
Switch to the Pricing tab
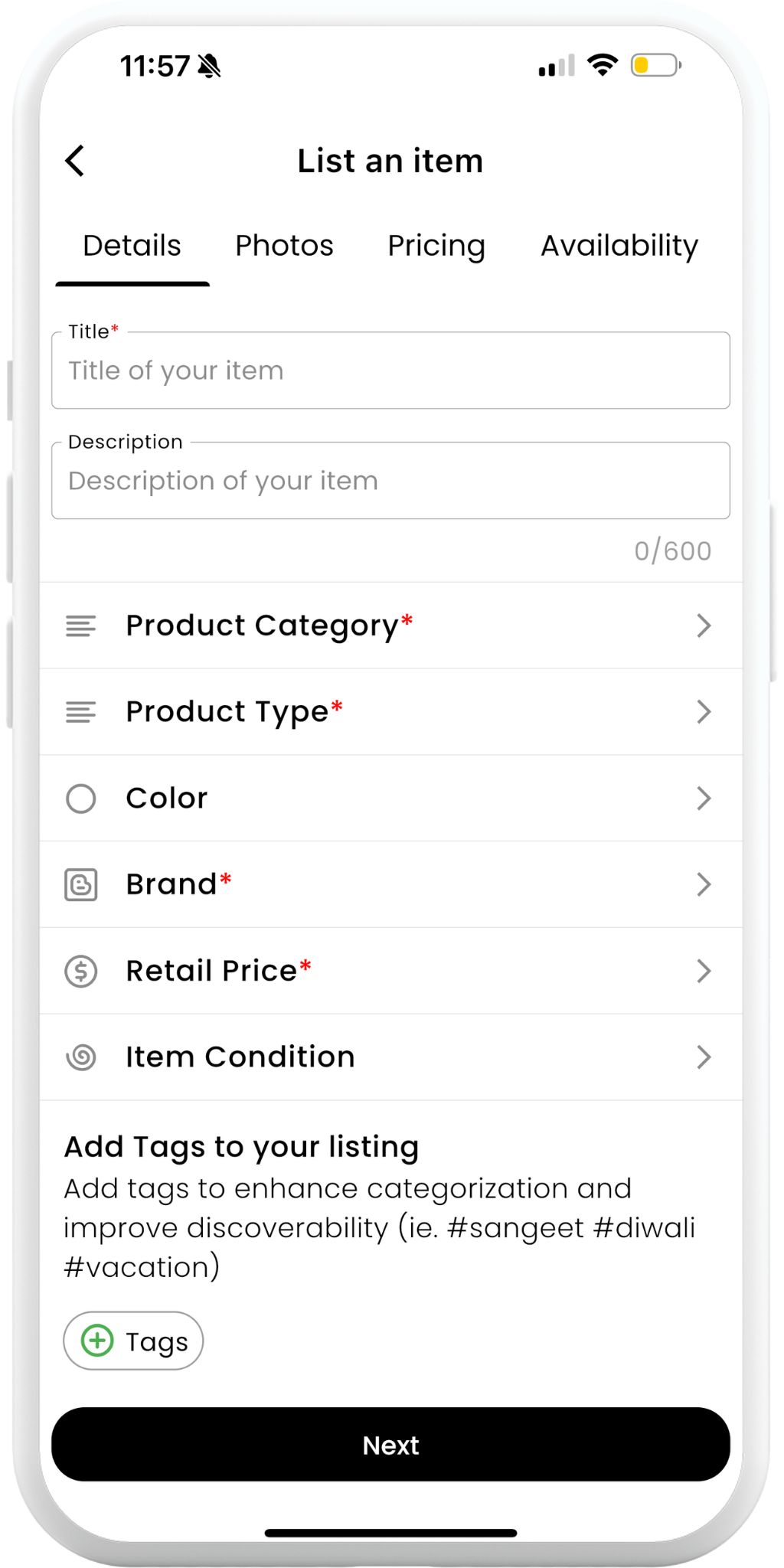click(x=436, y=246)
